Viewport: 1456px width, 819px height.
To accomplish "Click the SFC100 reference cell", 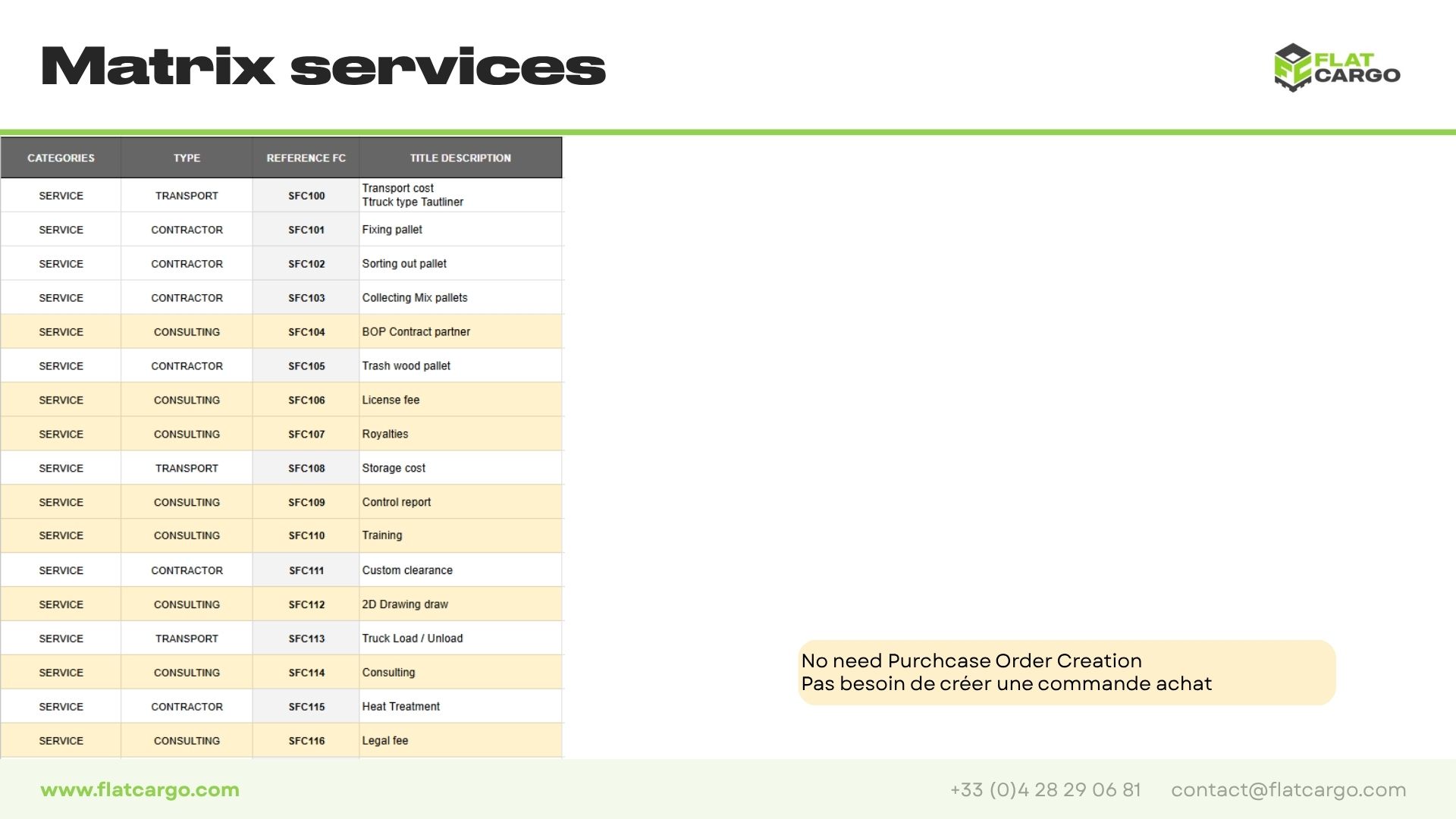I will tap(306, 196).
